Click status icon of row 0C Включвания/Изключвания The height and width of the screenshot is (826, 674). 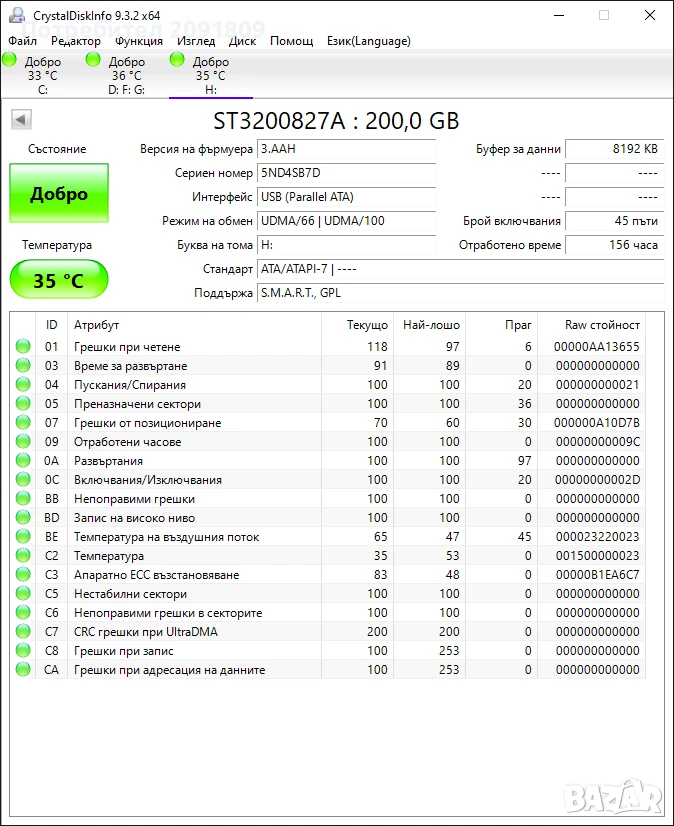point(23,479)
